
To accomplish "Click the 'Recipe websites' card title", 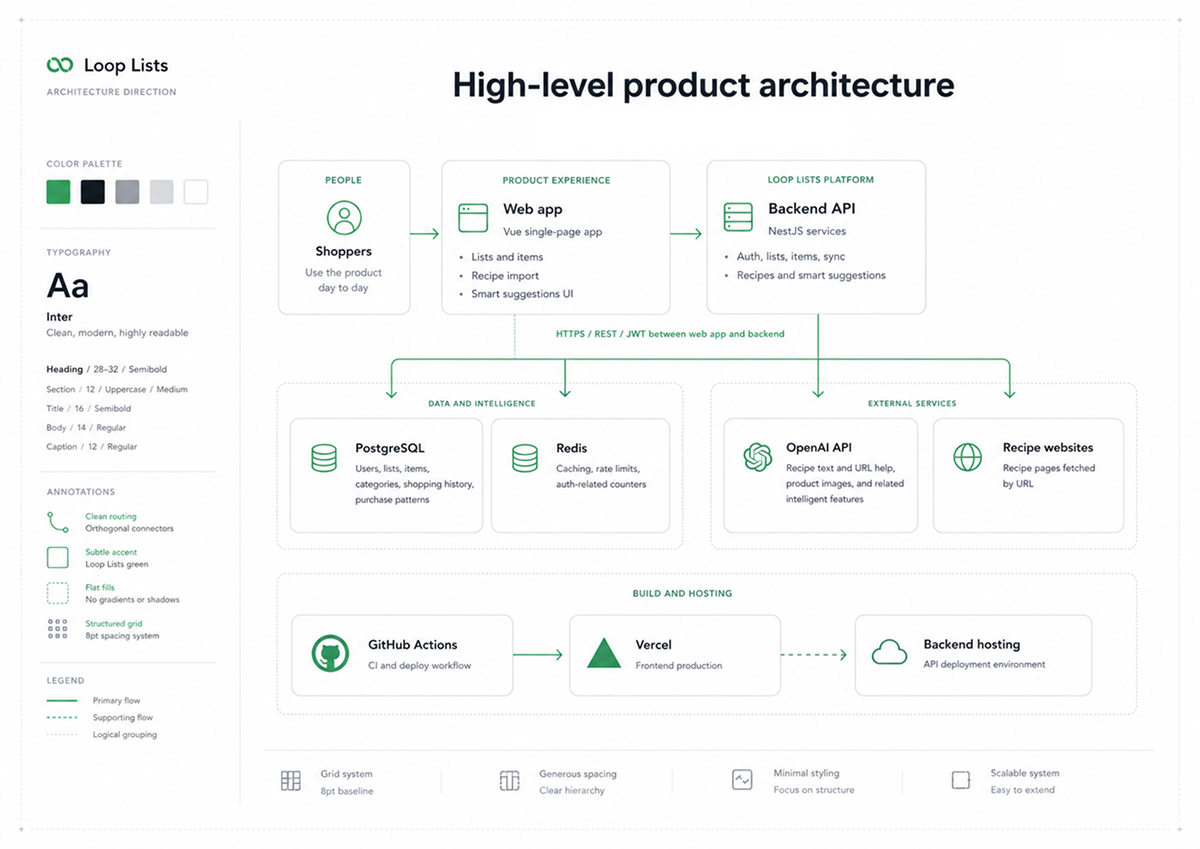I will point(1048,448).
